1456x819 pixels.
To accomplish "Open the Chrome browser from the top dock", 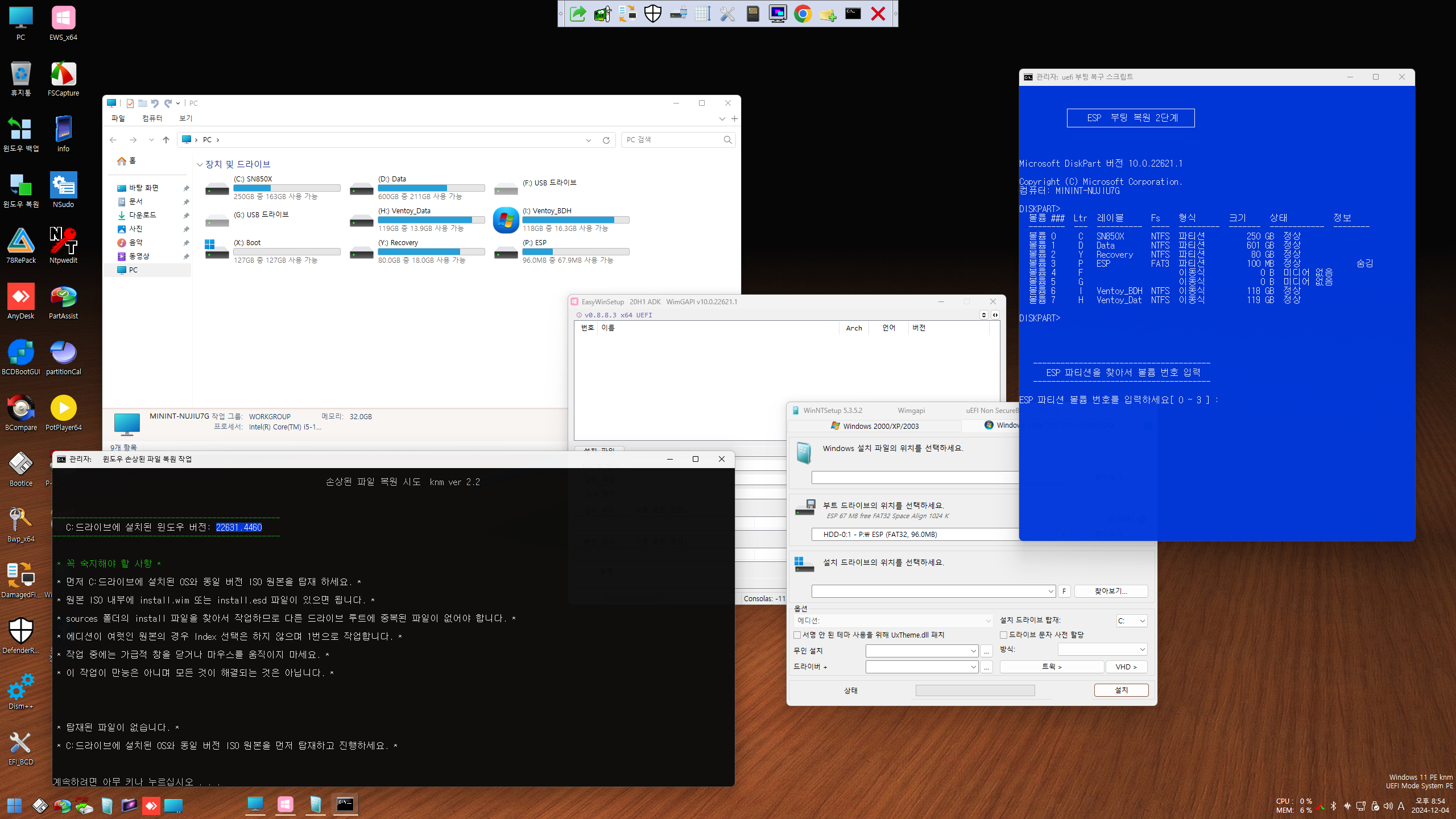I will tap(803, 14).
